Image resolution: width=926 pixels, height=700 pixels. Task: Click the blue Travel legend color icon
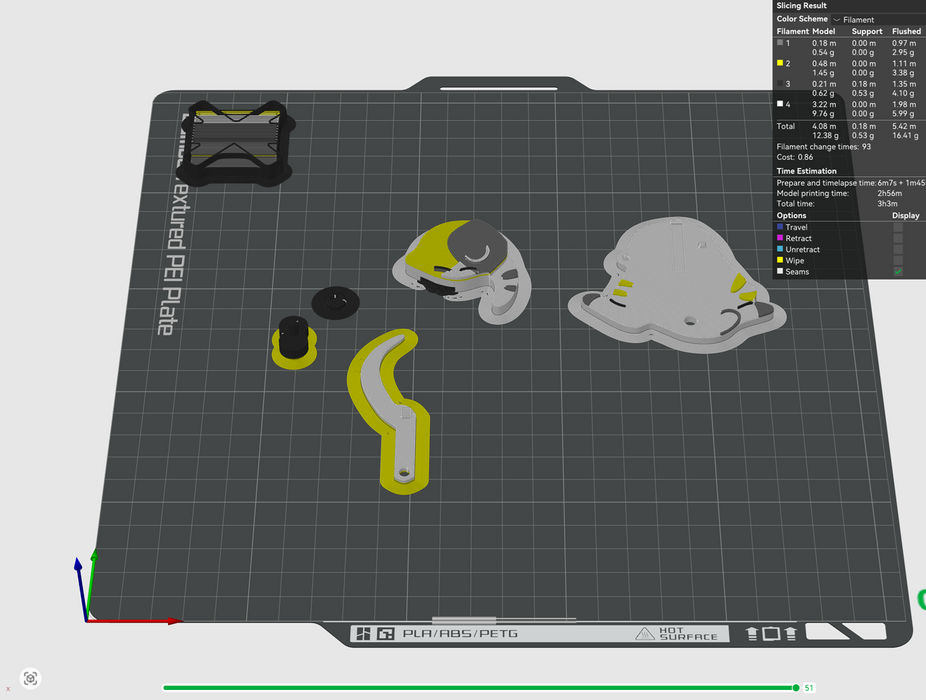coord(780,227)
